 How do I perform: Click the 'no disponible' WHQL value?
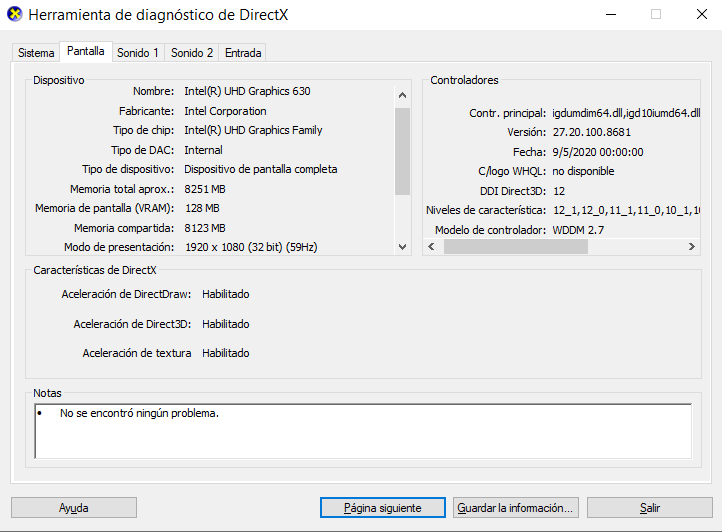(583, 171)
